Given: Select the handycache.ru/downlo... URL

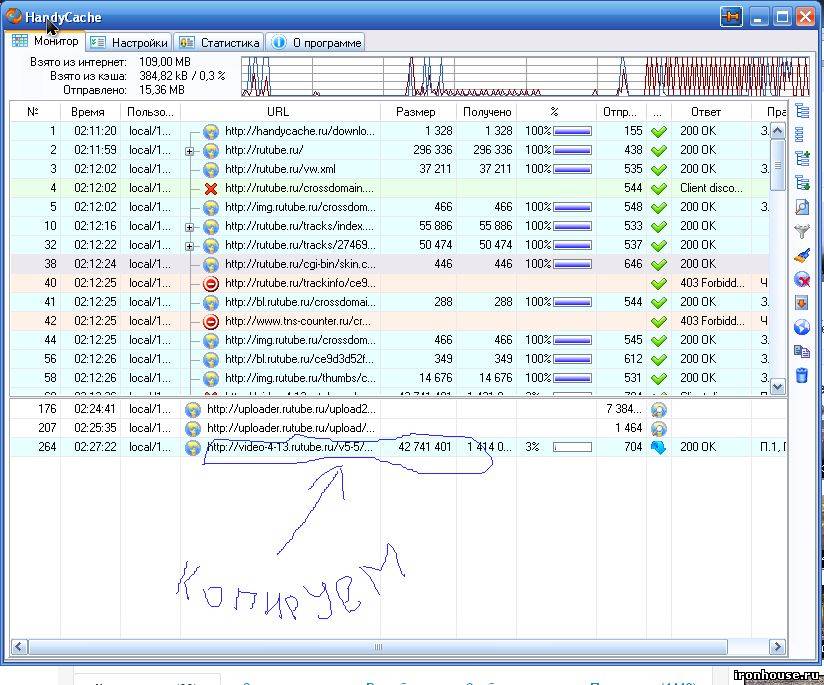Looking at the screenshot, I should click(300, 131).
